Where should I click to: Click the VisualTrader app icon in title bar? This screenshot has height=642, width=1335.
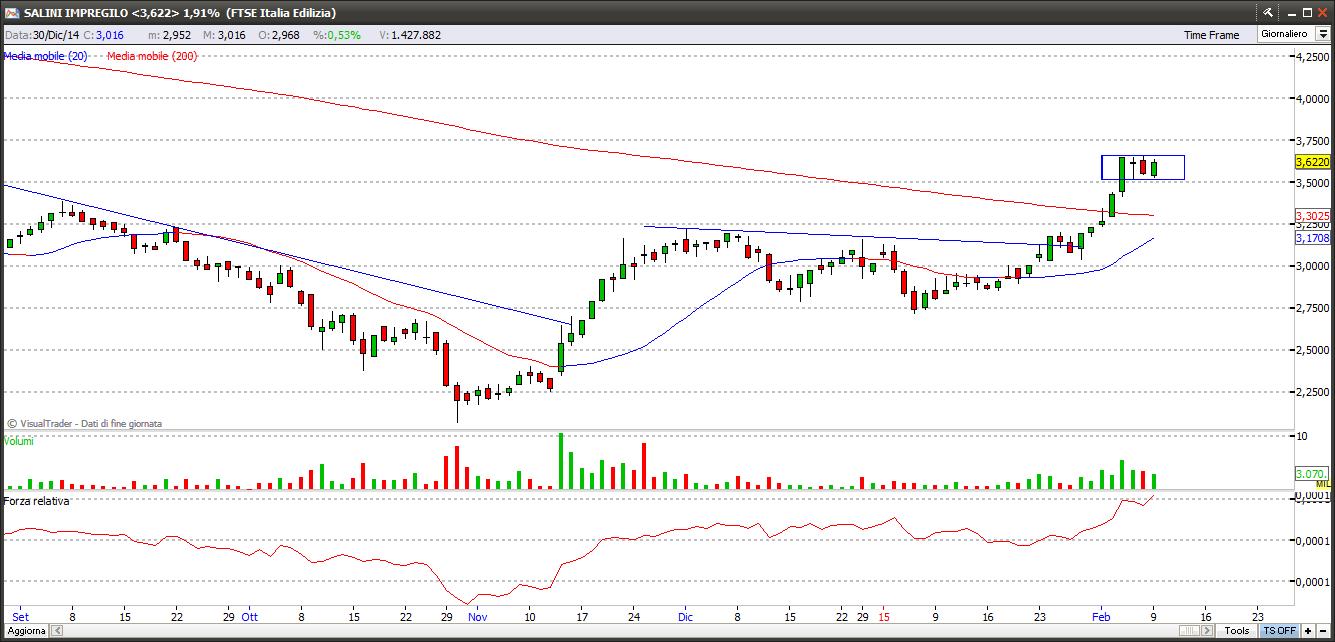[10, 12]
